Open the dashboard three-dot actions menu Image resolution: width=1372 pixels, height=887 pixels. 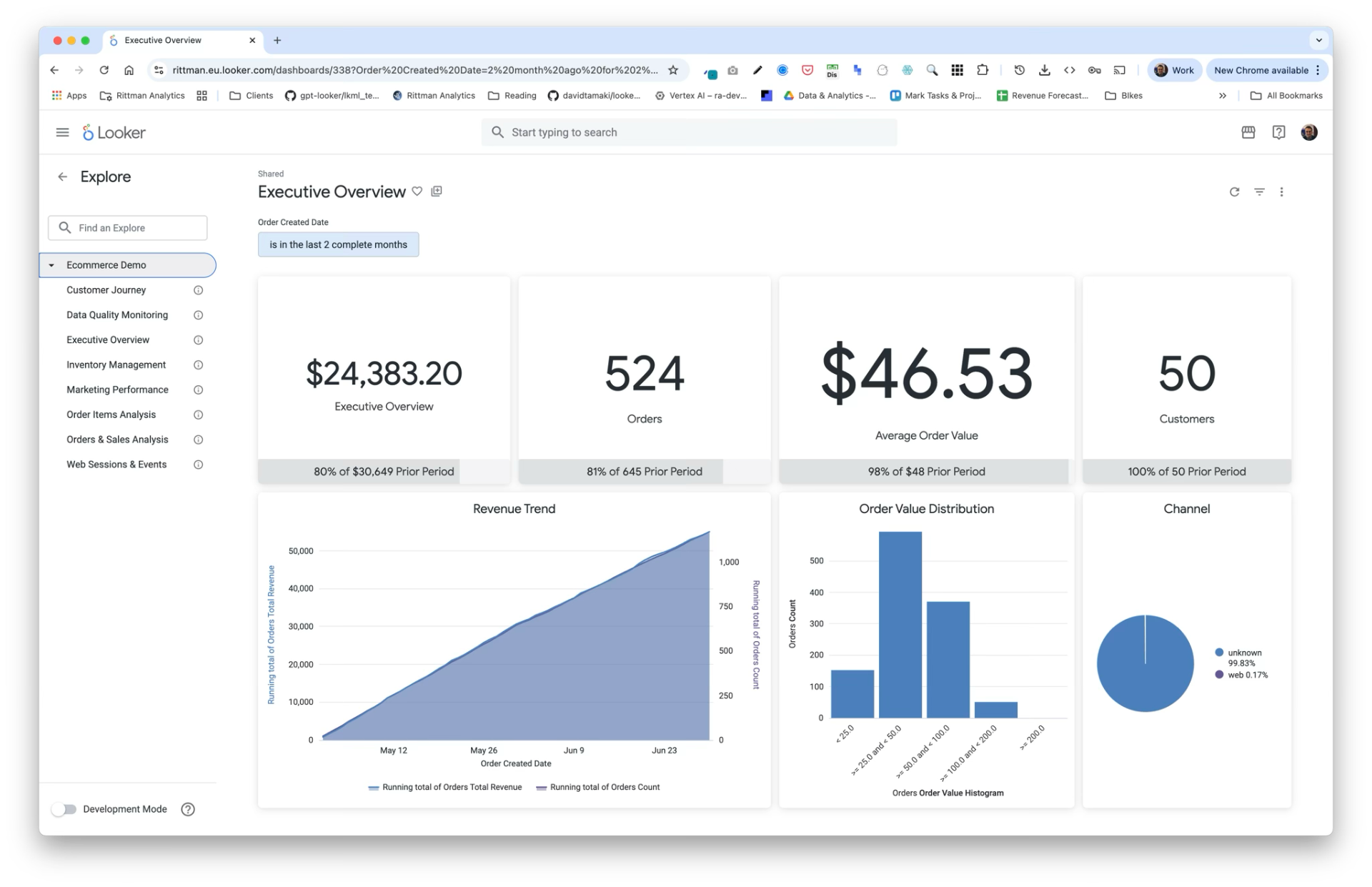1282,192
